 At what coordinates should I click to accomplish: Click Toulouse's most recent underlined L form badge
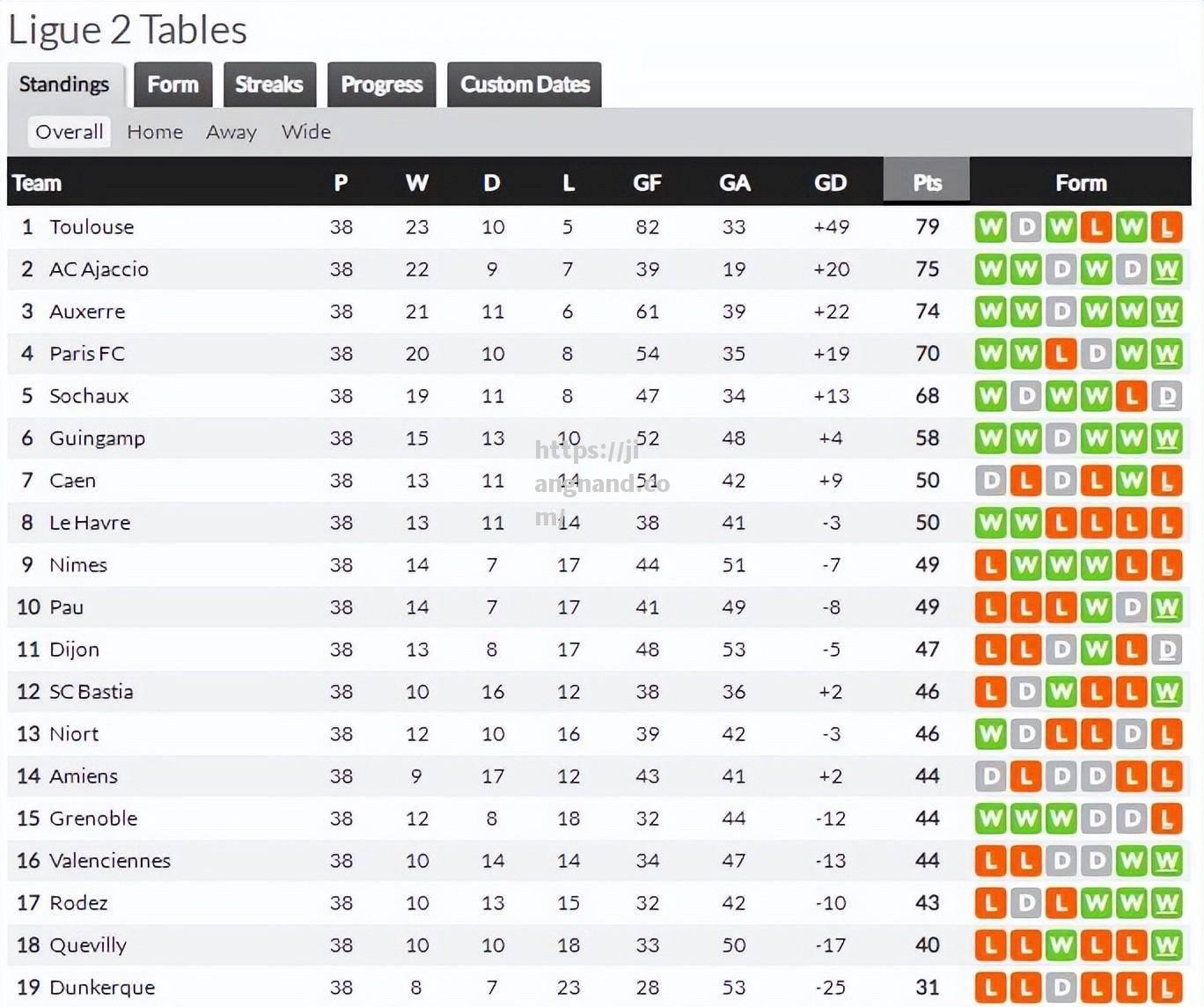(1166, 228)
